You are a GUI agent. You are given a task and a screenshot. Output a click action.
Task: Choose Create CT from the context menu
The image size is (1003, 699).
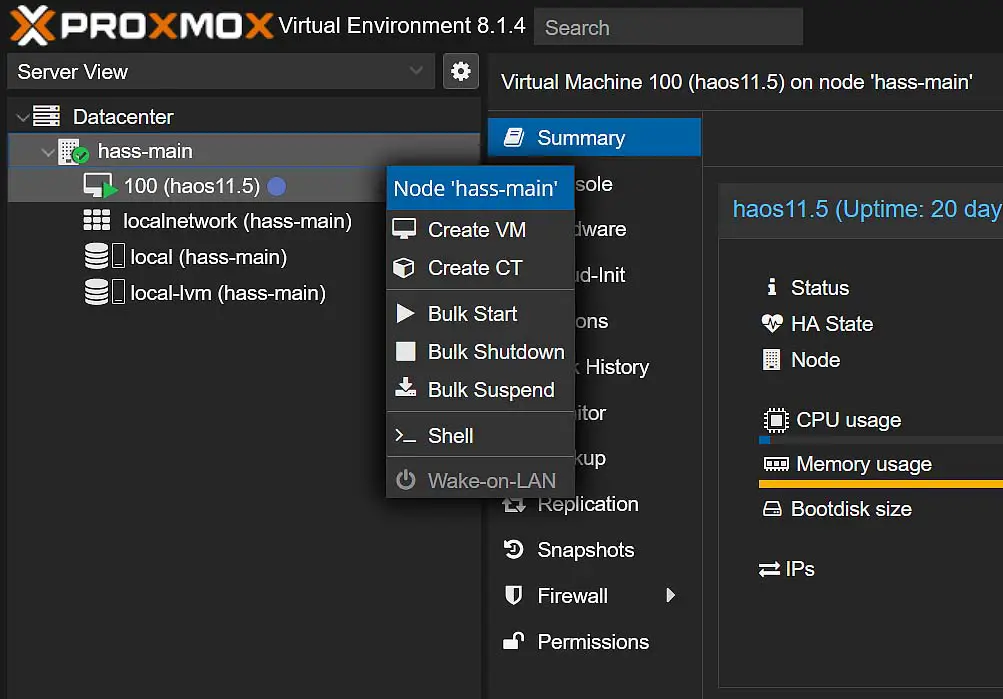(480, 267)
